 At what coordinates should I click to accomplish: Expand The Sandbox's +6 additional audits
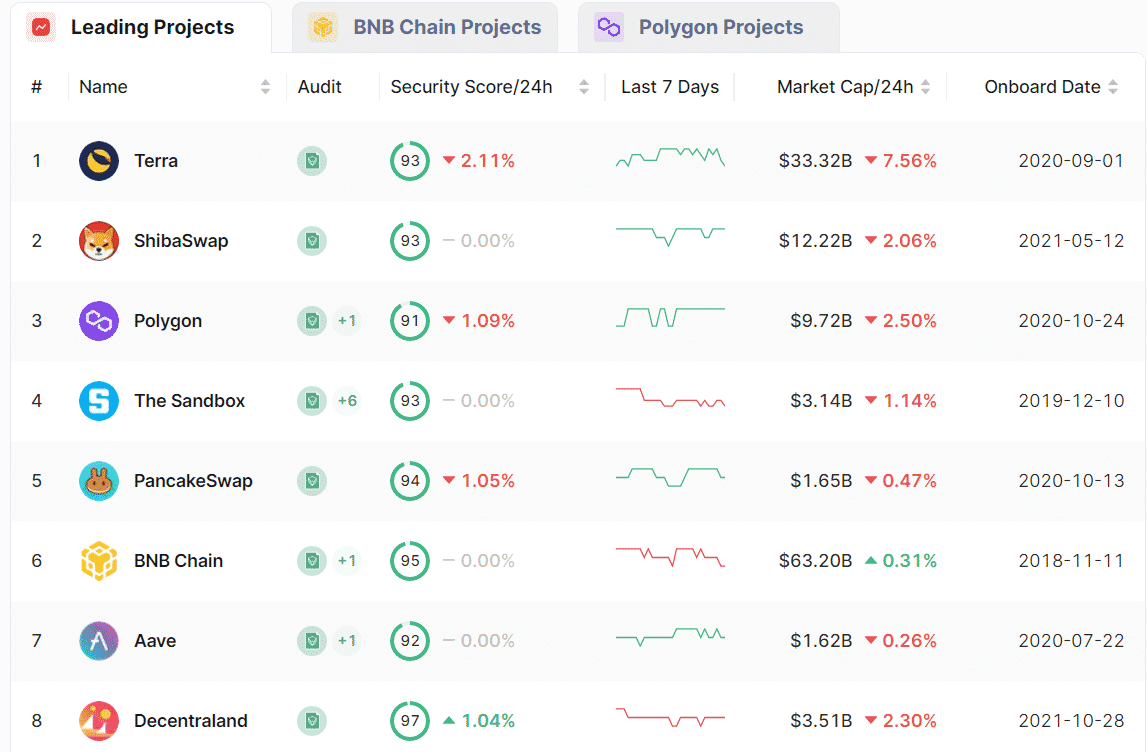pyautogui.click(x=347, y=401)
